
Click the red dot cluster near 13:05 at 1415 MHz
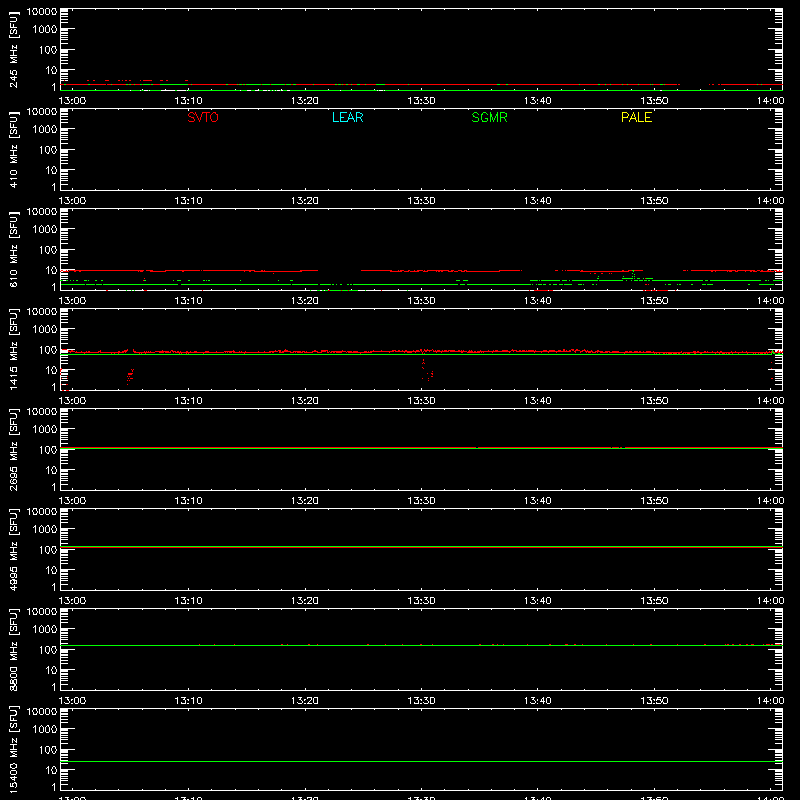click(x=130, y=377)
